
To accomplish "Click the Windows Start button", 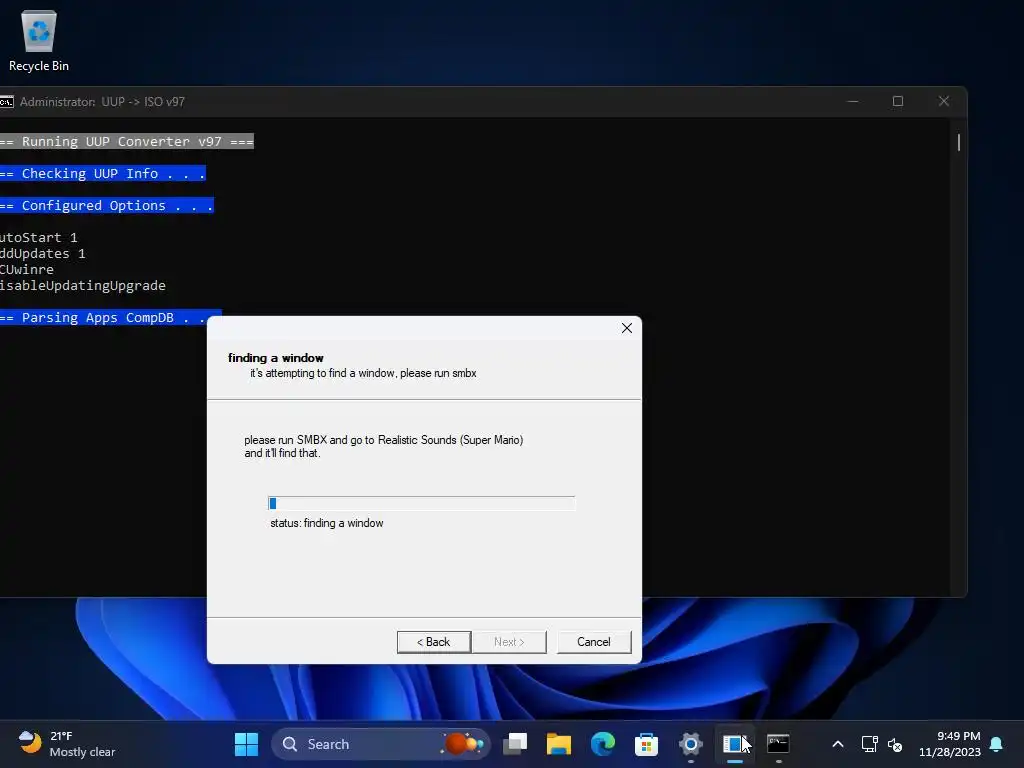I will click(x=246, y=744).
